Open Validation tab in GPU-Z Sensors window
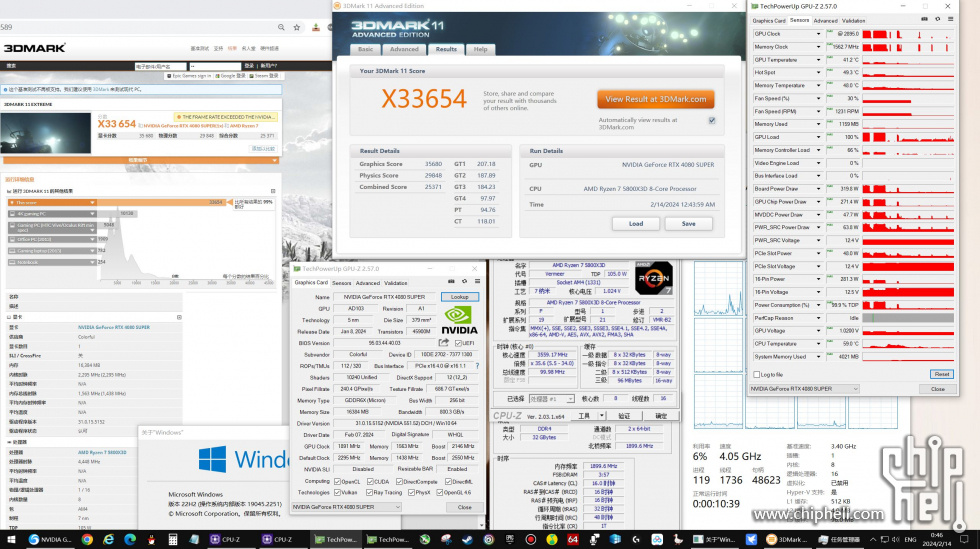Image resolution: width=980 pixels, height=549 pixels. coord(853,21)
